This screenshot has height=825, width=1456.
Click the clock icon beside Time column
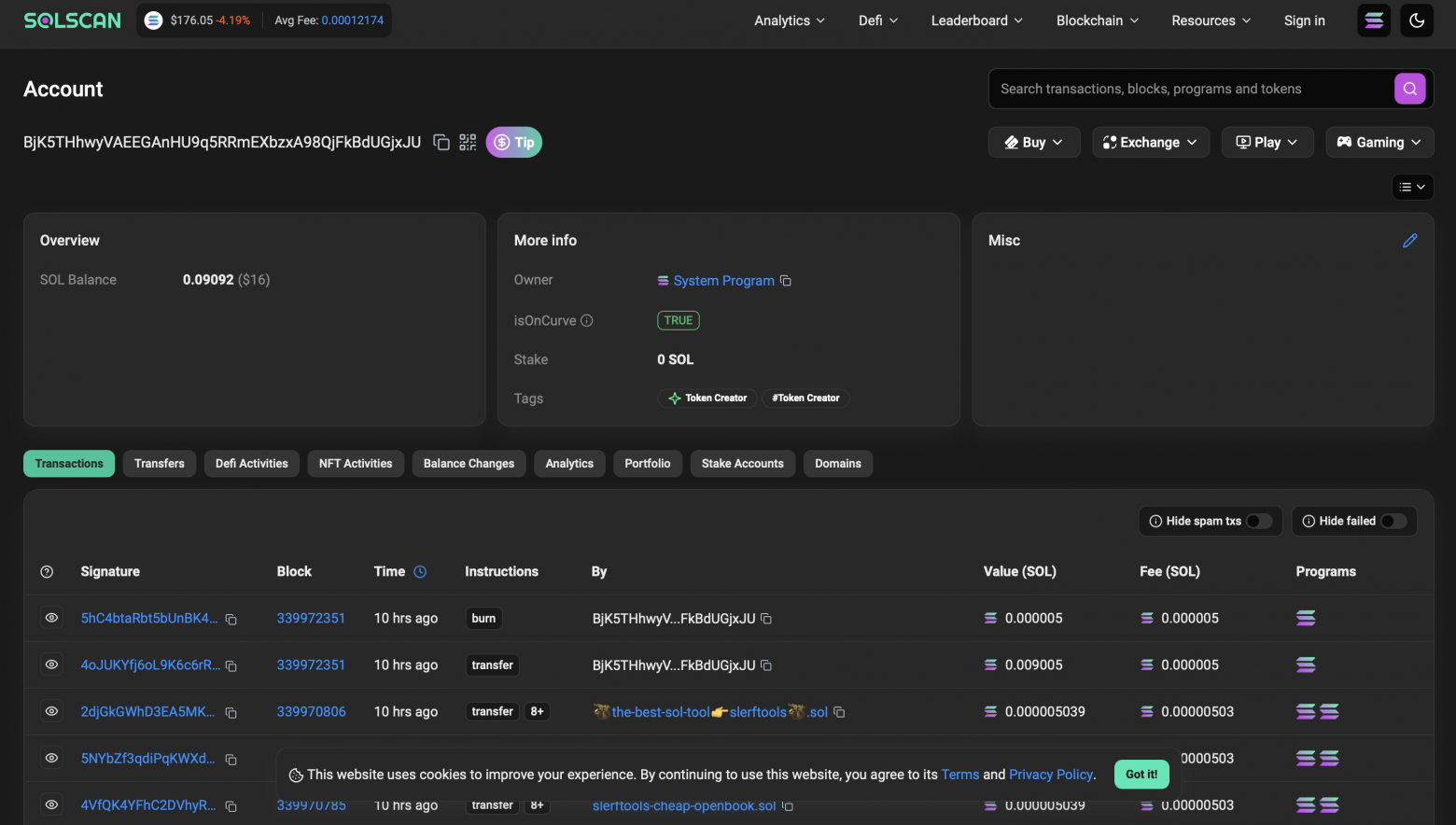420,572
